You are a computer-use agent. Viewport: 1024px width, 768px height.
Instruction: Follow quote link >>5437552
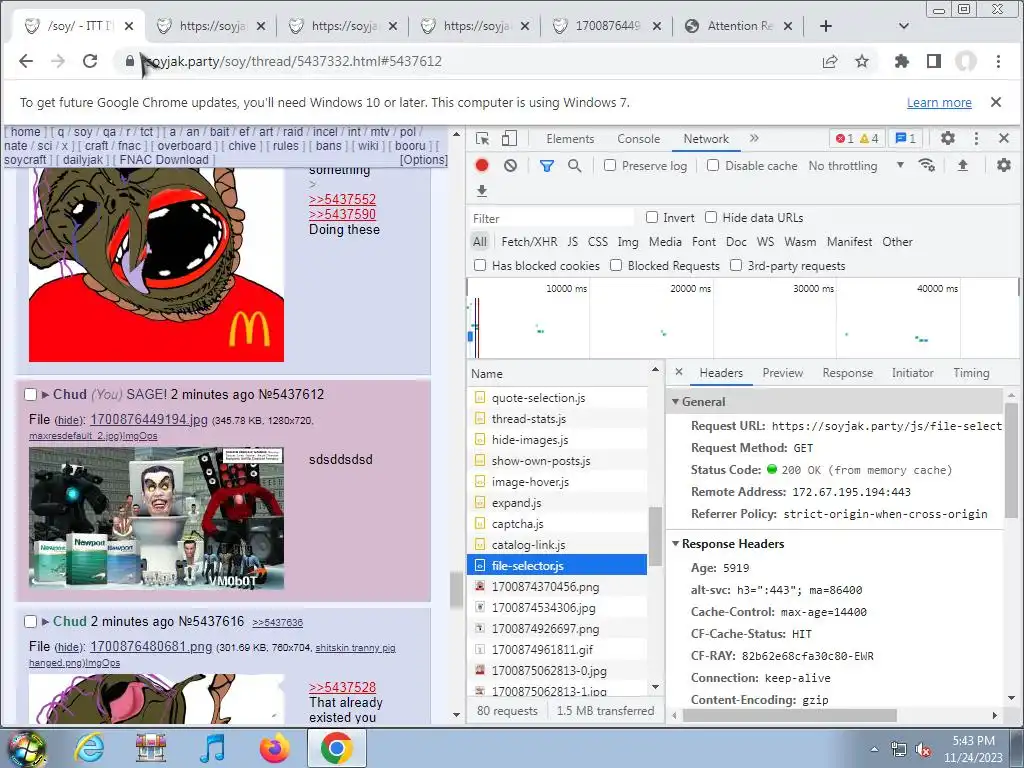tap(342, 199)
